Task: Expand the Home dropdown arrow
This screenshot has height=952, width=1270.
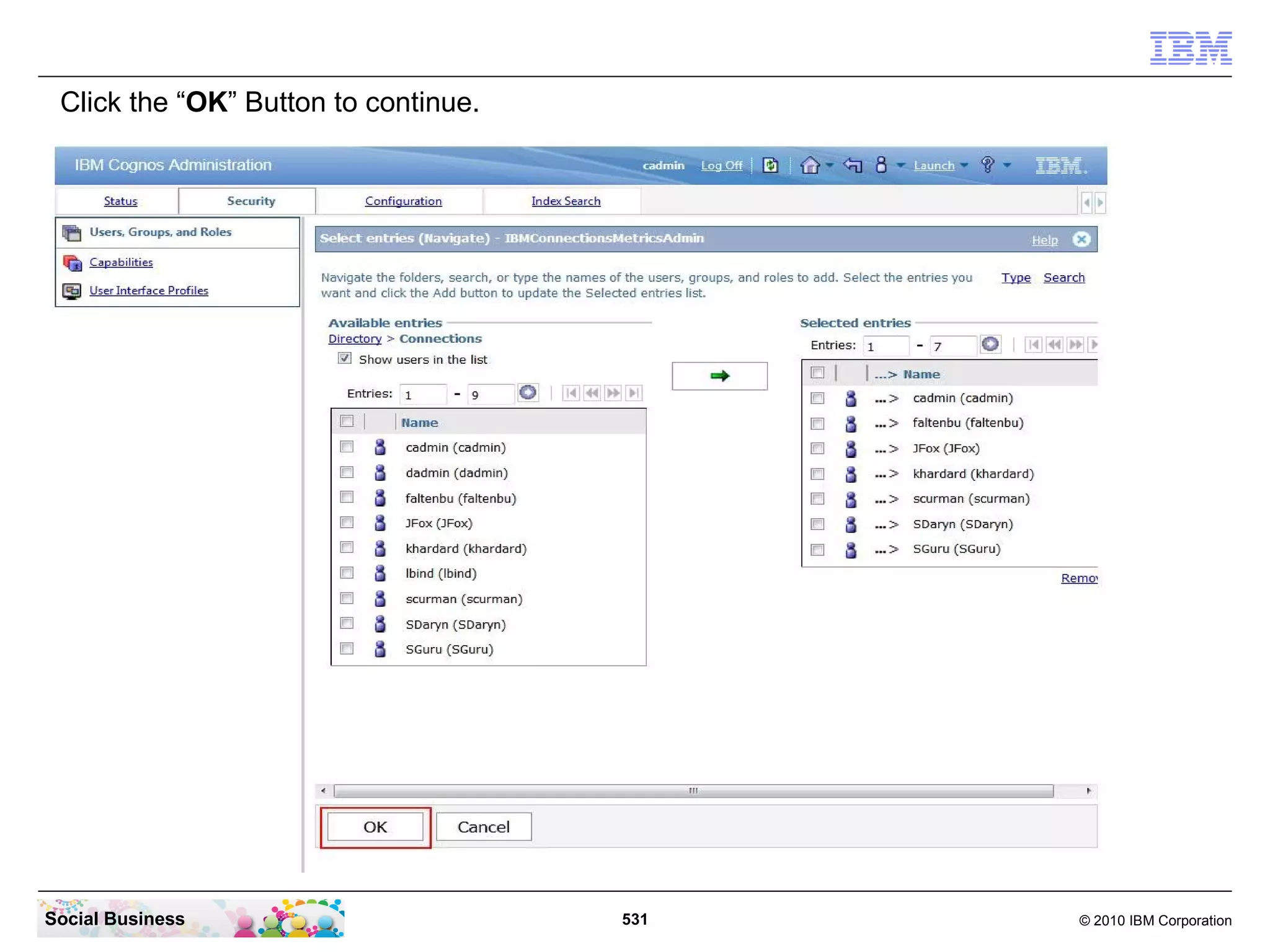Action: pyautogui.click(x=830, y=165)
